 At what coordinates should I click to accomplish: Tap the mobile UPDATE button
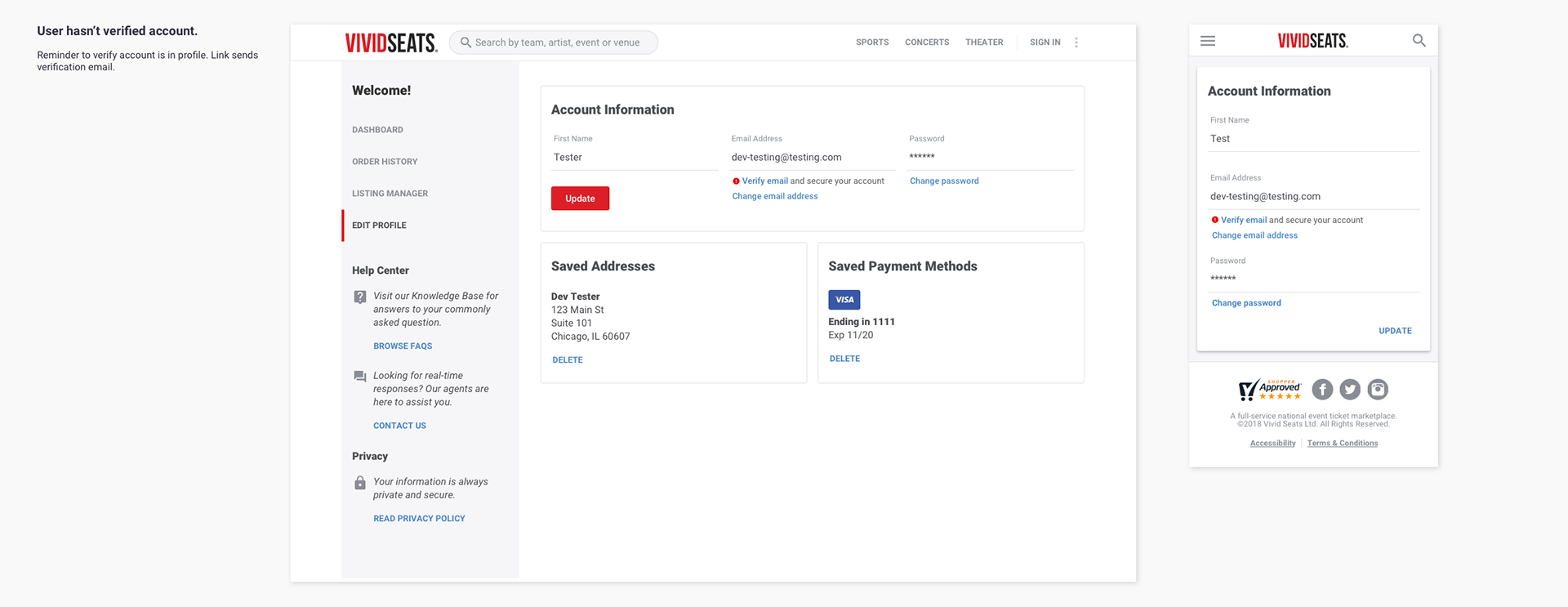[1395, 331]
